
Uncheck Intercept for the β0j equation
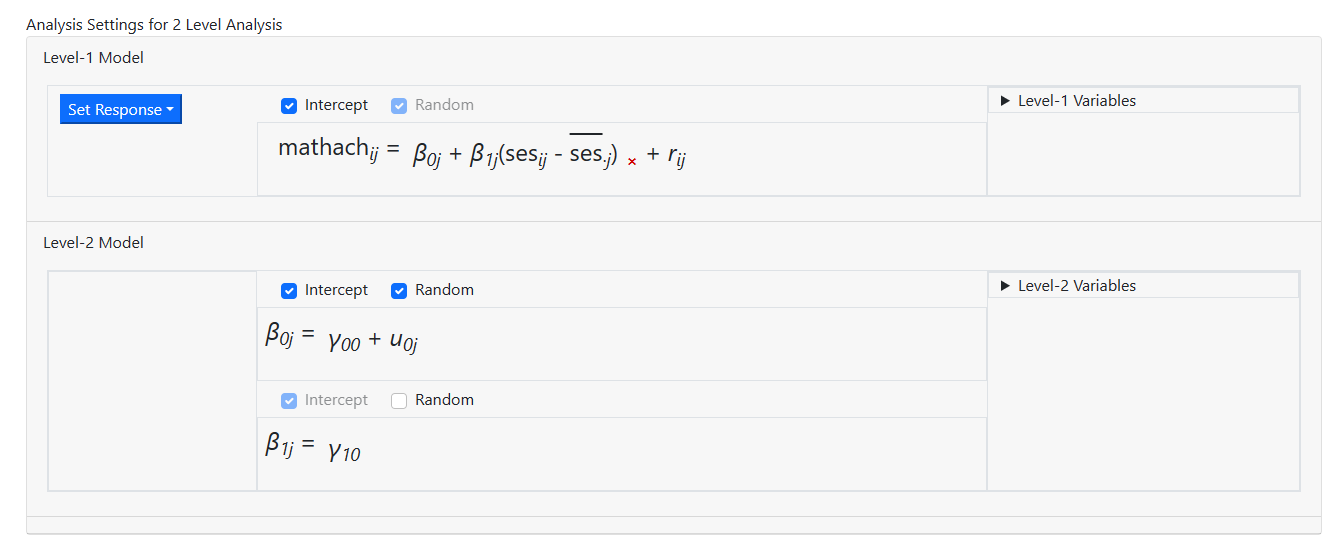(289, 290)
